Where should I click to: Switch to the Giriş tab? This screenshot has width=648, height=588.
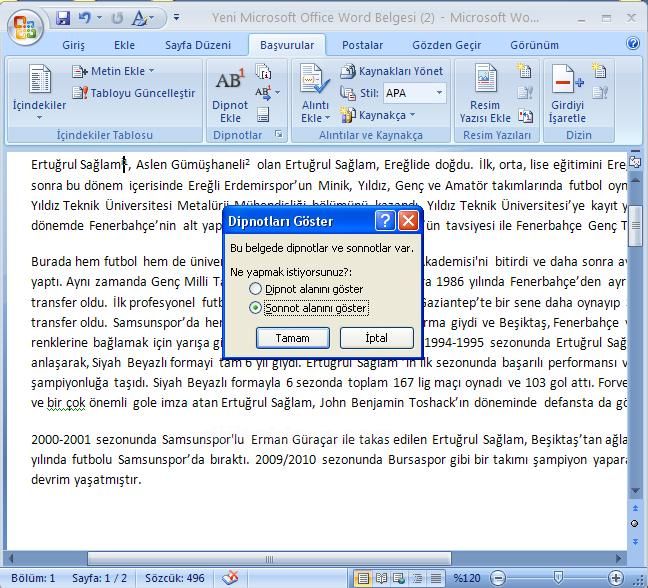click(73, 45)
